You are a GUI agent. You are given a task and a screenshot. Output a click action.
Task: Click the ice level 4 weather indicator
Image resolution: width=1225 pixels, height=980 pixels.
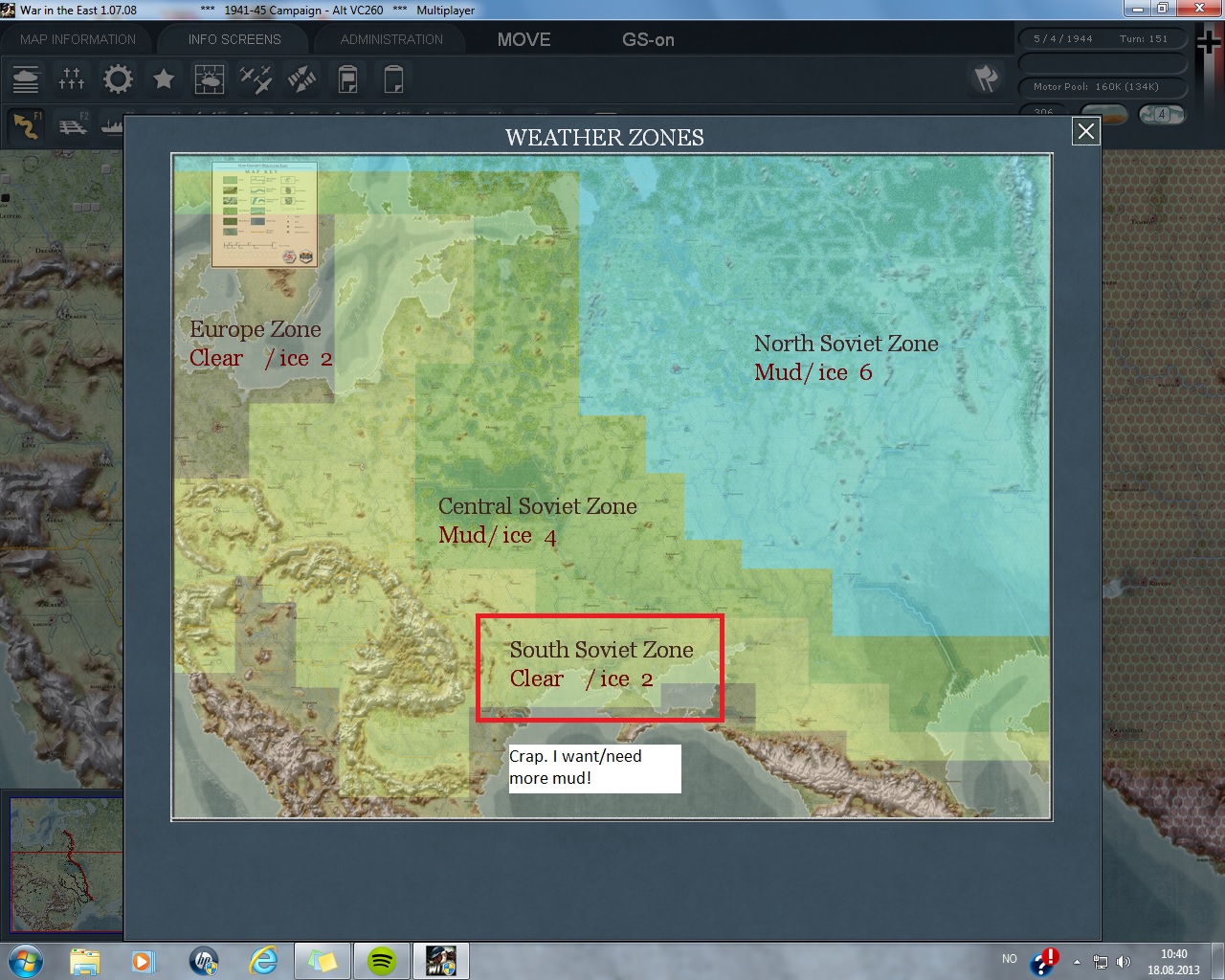1162,114
